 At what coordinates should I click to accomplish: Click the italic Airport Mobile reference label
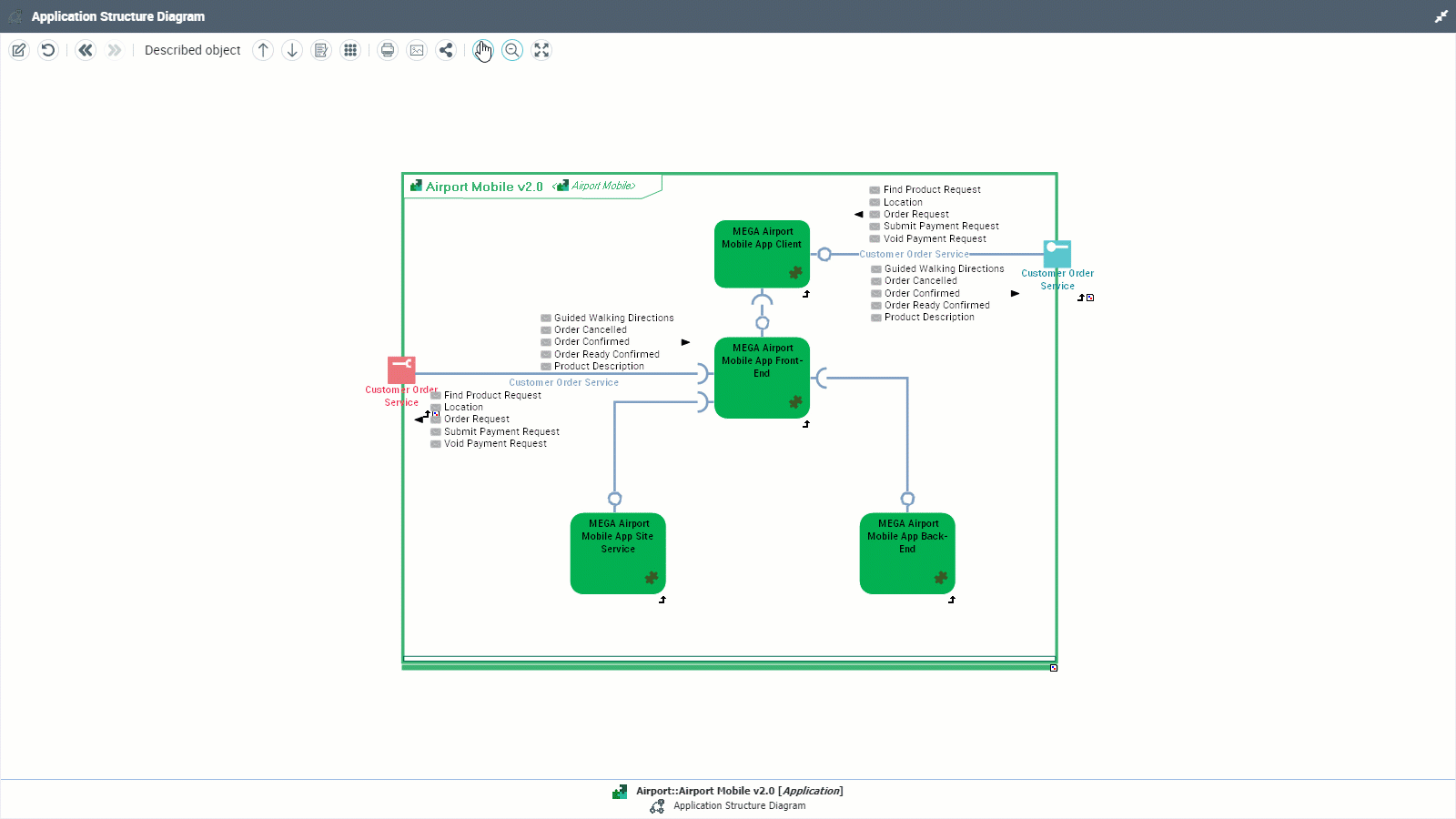point(603,186)
